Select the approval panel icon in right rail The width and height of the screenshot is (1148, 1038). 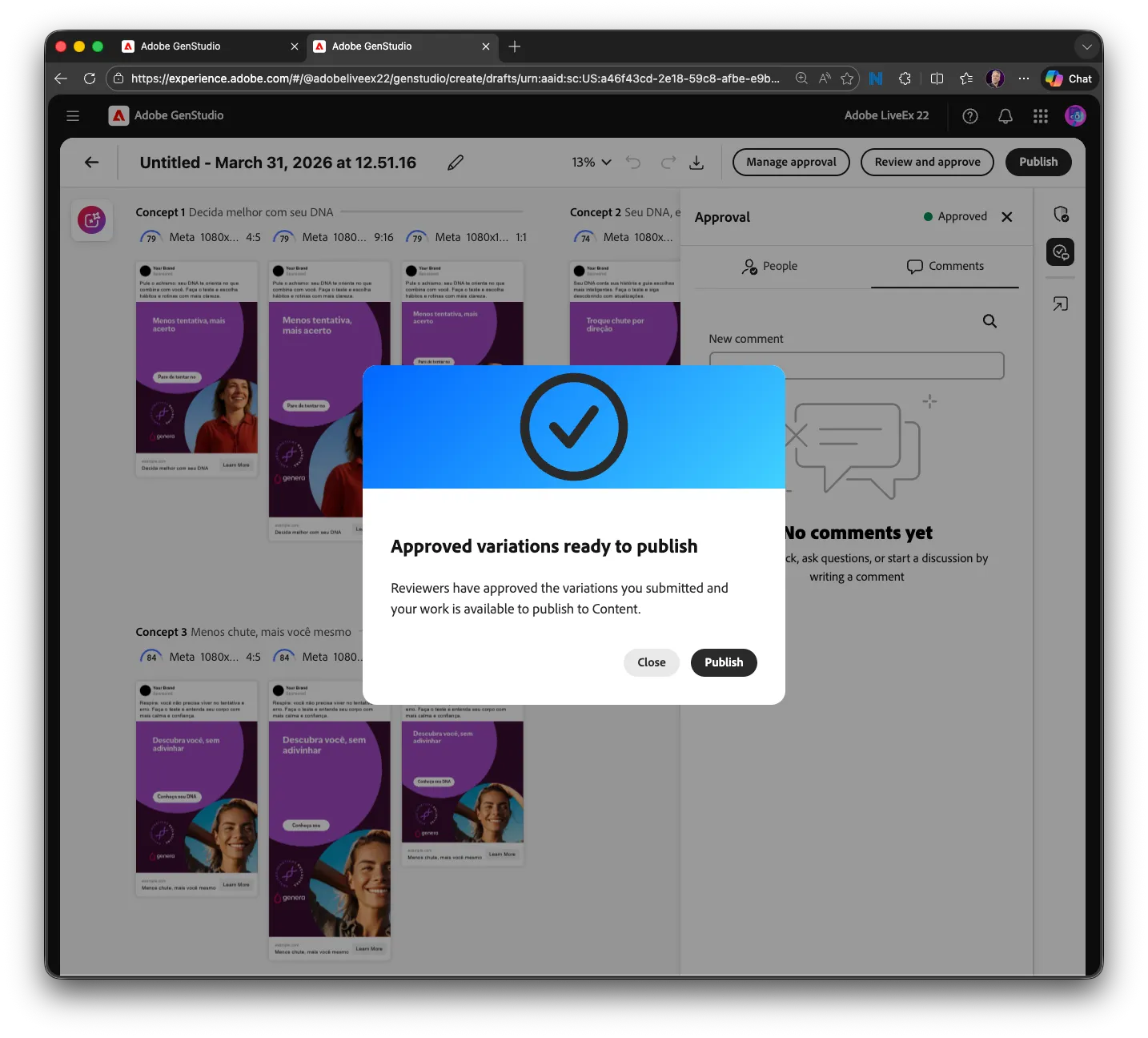point(1061,252)
